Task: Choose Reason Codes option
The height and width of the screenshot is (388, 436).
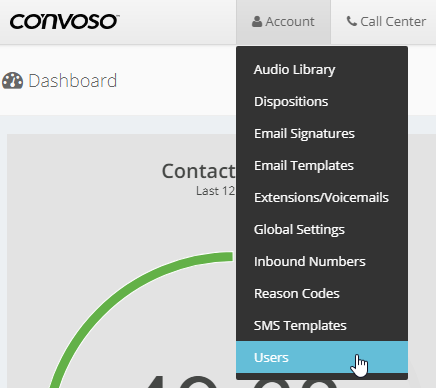Action: 322,294
